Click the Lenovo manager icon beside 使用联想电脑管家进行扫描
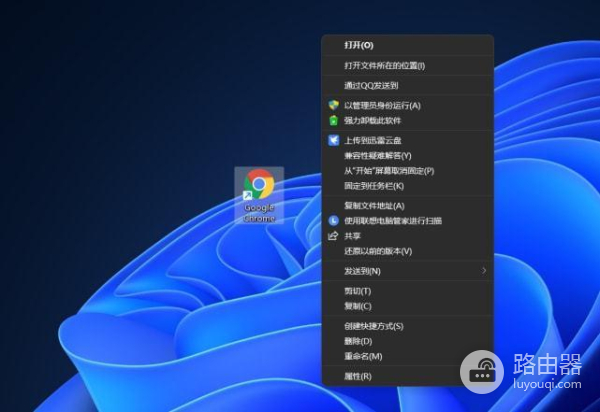600x412 pixels. pos(334,221)
